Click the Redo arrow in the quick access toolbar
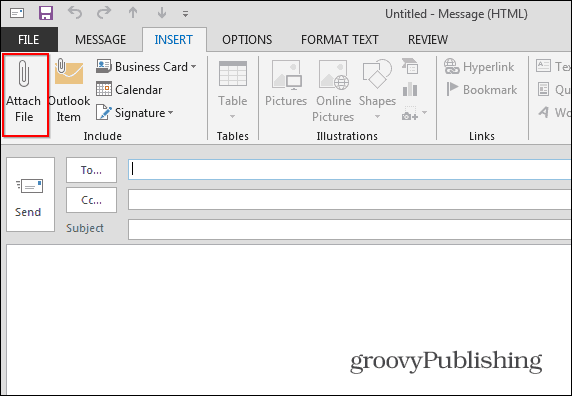The height and width of the screenshot is (396, 572). pos(104,13)
